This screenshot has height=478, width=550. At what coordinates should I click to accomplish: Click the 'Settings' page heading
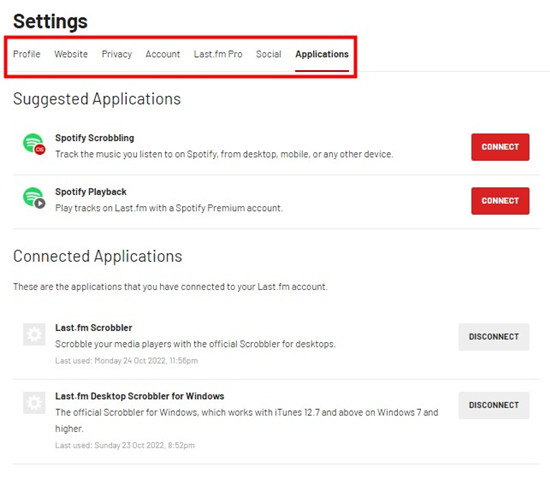[51, 21]
